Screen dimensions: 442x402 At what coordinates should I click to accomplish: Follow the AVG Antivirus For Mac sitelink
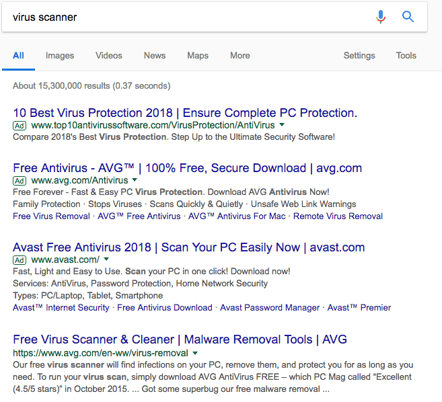point(237,216)
